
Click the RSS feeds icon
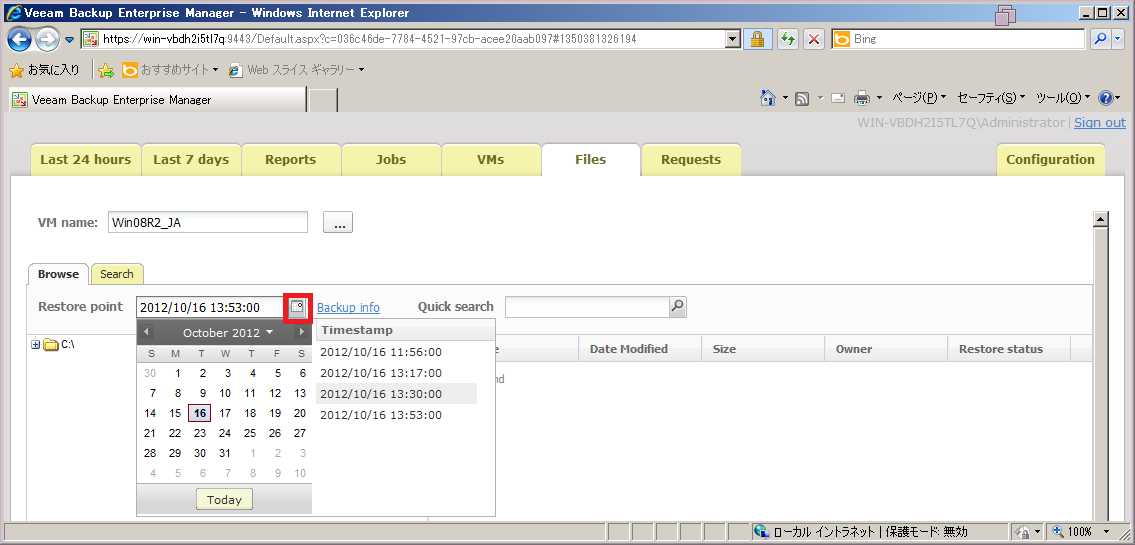click(x=802, y=98)
